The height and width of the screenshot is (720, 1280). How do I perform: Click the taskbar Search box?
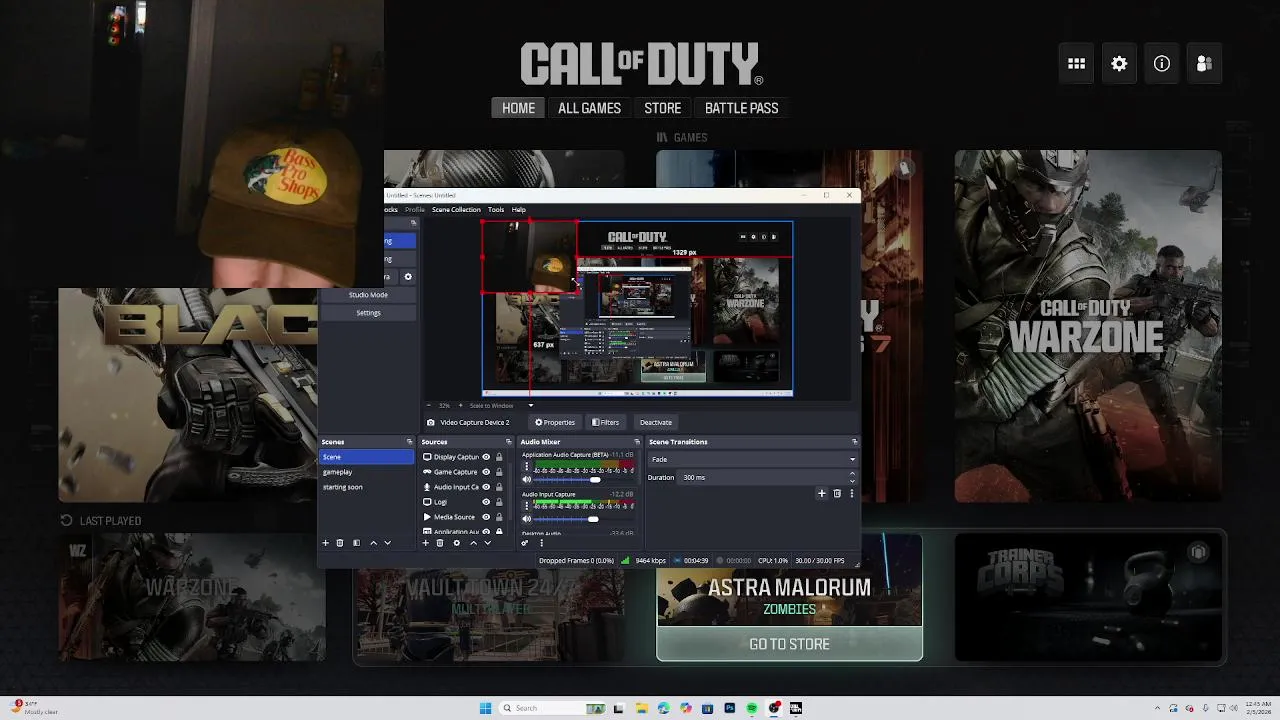(x=553, y=708)
